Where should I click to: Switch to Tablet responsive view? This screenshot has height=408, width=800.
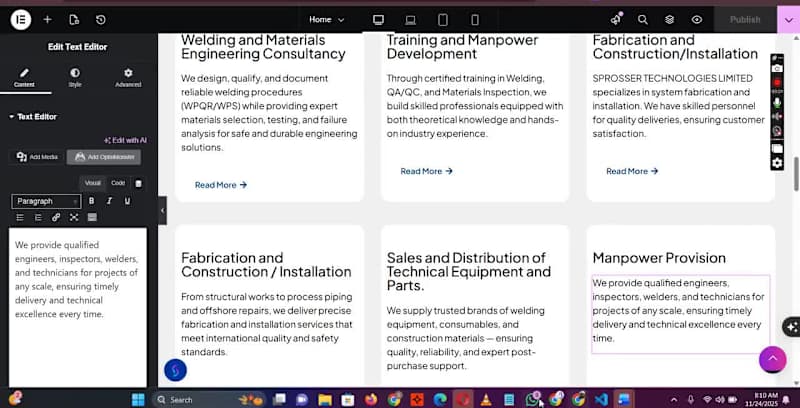click(x=443, y=20)
